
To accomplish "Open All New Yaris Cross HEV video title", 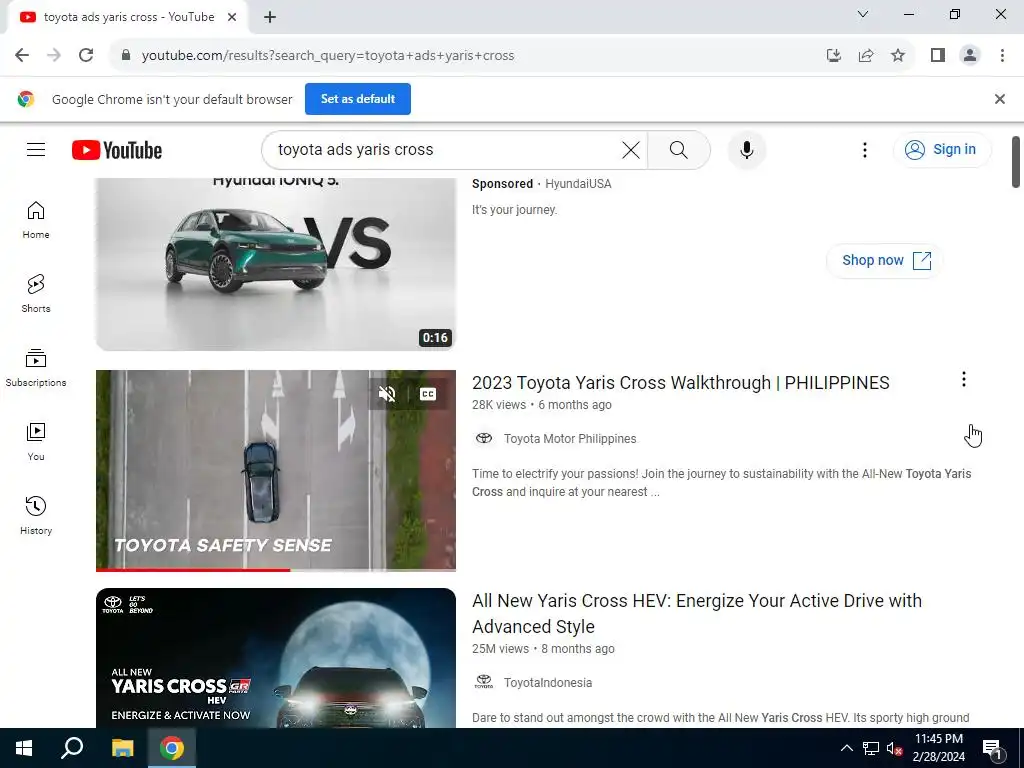I will click(x=697, y=613).
